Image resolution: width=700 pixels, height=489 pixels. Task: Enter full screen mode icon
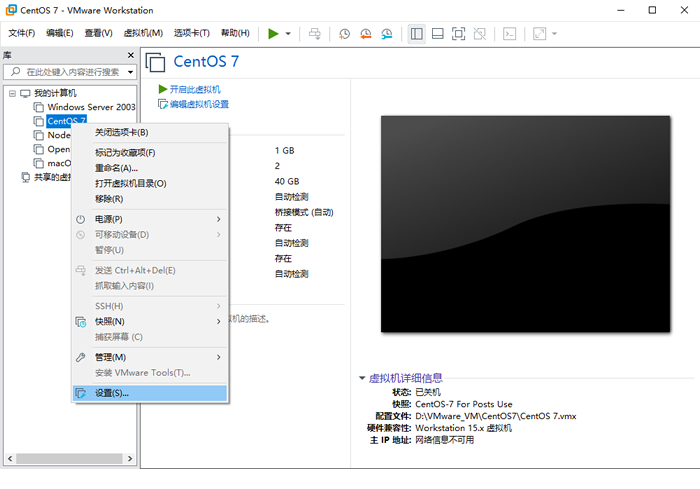tap(458, 33)
